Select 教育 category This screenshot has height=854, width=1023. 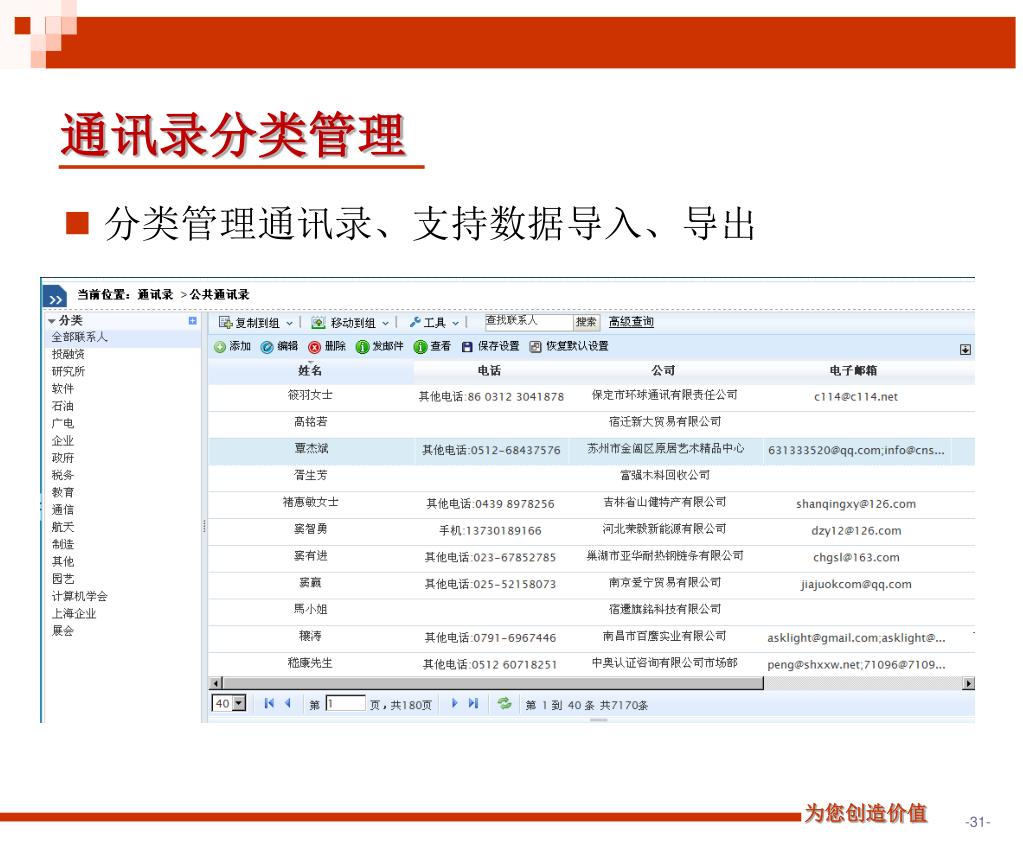[x=63, y=493]
